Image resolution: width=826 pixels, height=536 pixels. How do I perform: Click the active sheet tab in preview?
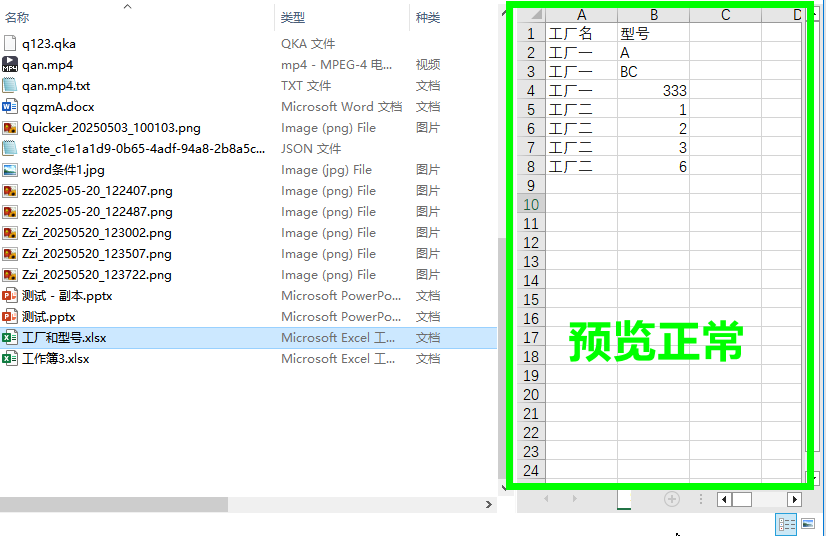624,499
